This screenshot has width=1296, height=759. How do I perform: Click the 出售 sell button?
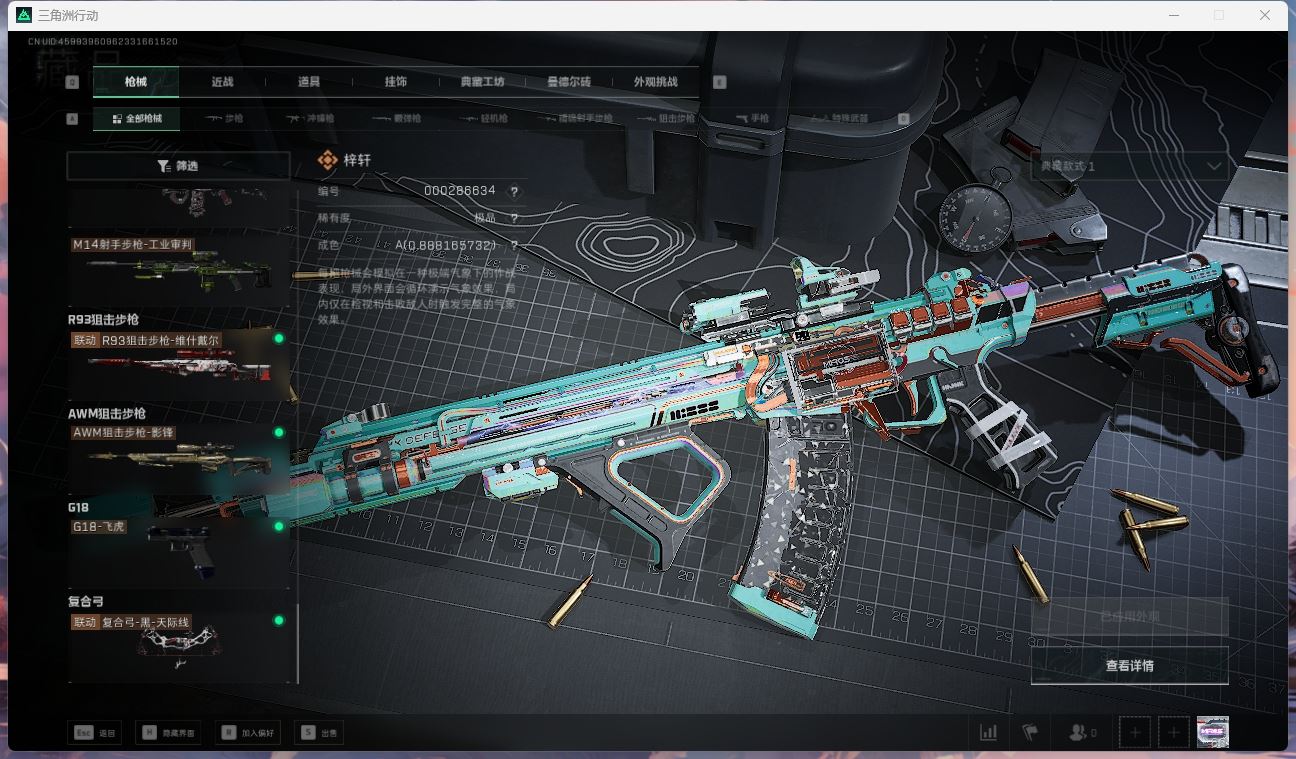tap(320, 733)
